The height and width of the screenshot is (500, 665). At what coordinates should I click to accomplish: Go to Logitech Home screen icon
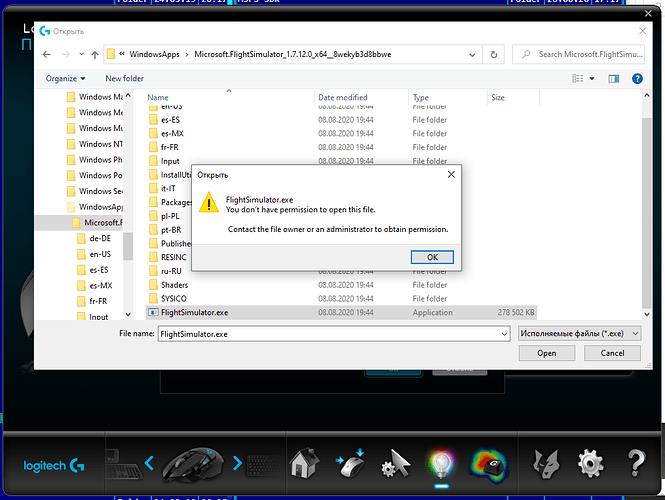click(304, 464)
